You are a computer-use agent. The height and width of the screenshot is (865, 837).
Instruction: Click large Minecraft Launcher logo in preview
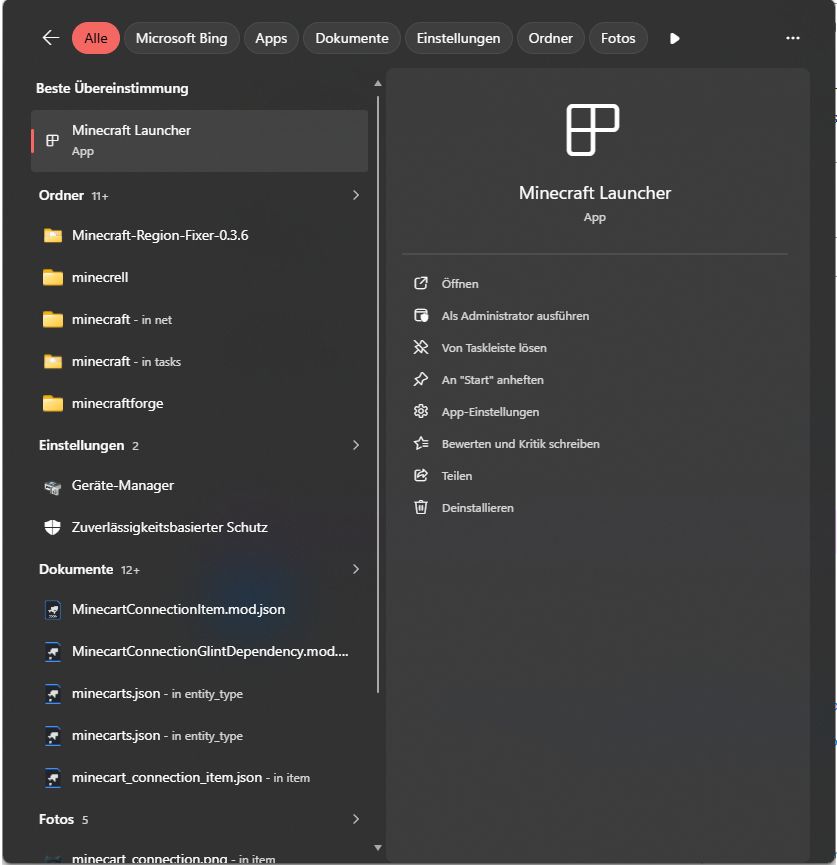593,130
